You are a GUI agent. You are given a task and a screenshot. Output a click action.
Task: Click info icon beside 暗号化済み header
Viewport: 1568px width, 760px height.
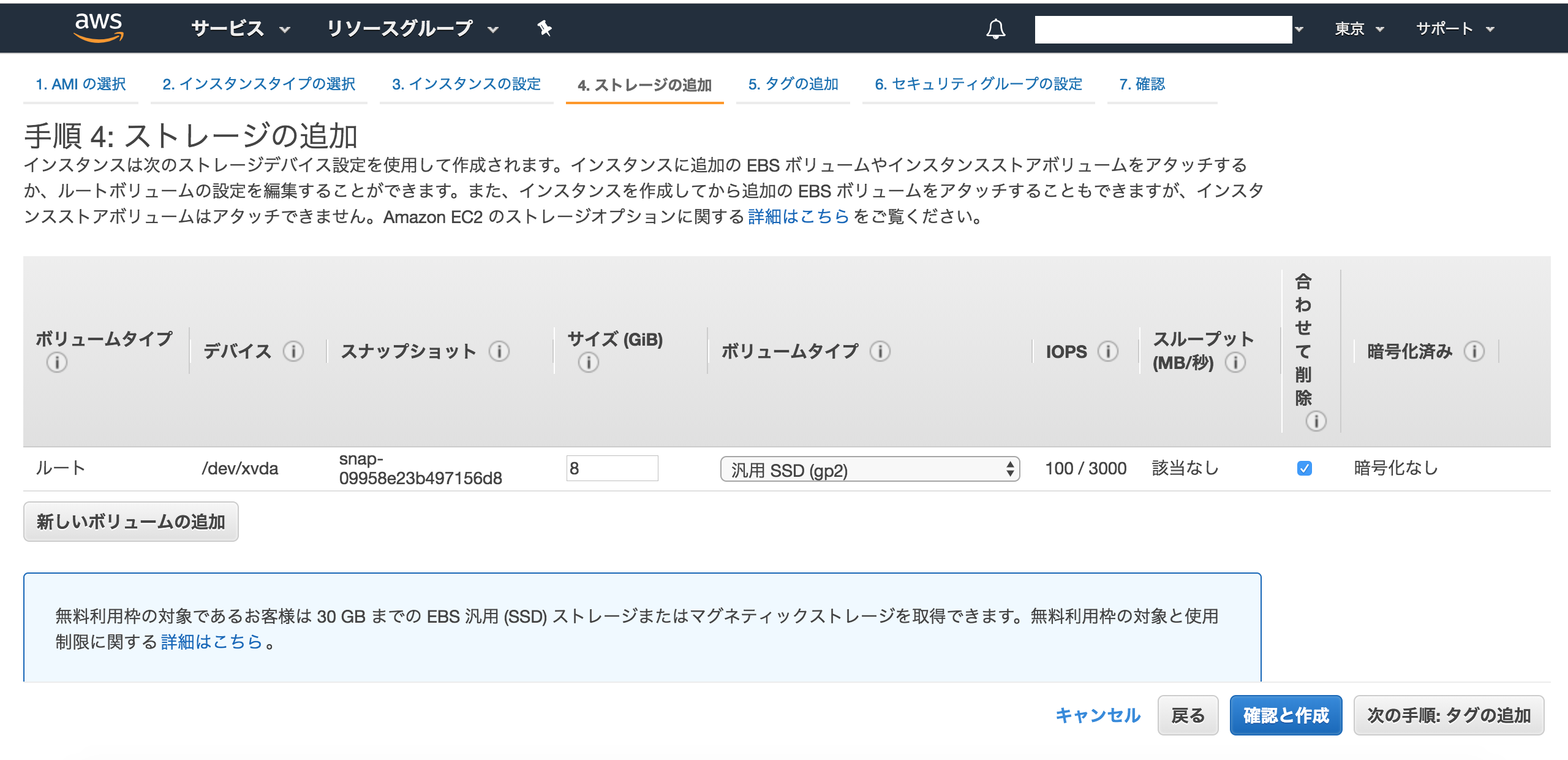[x=1474, y=351]
